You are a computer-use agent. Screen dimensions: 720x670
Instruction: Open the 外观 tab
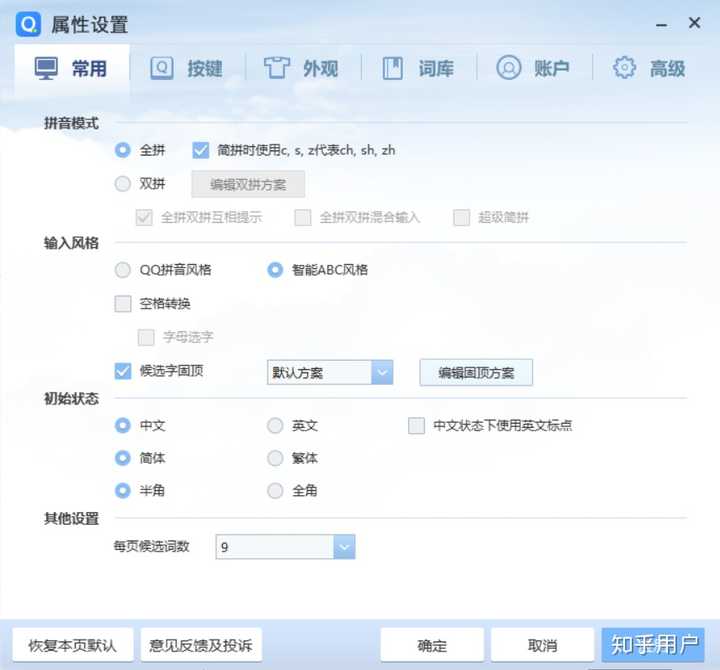[x=302, y=68]
